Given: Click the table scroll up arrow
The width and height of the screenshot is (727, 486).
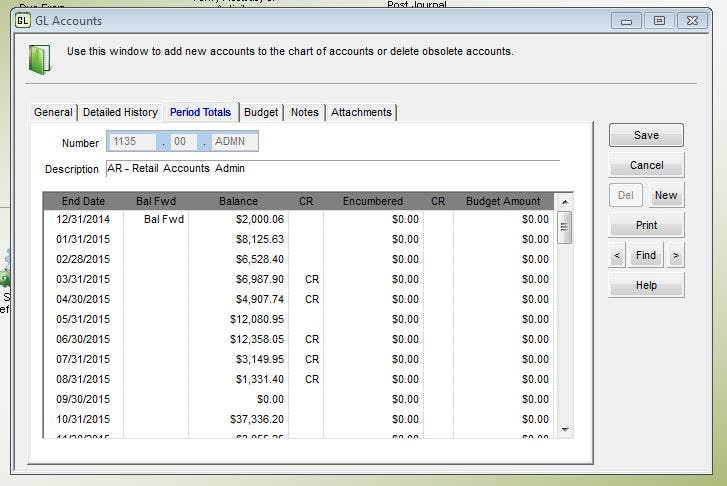Looking at the screenshot, I should tap(565, 202).
